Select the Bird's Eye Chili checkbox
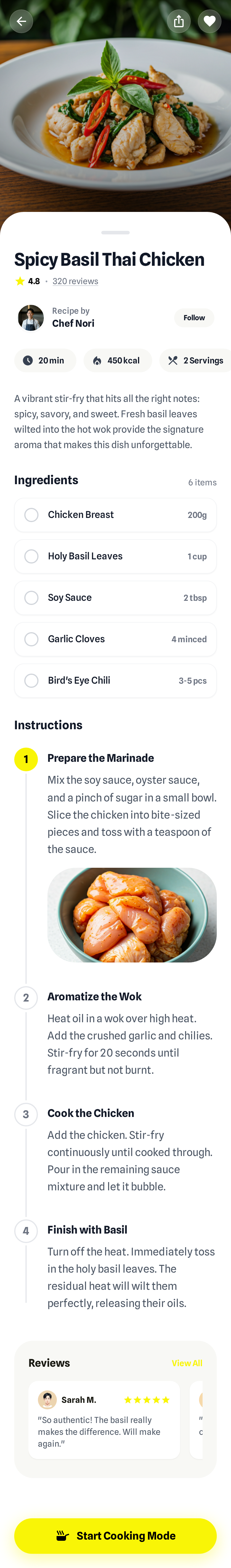This screenshot has height=1568, width=231. click(32, 680)
